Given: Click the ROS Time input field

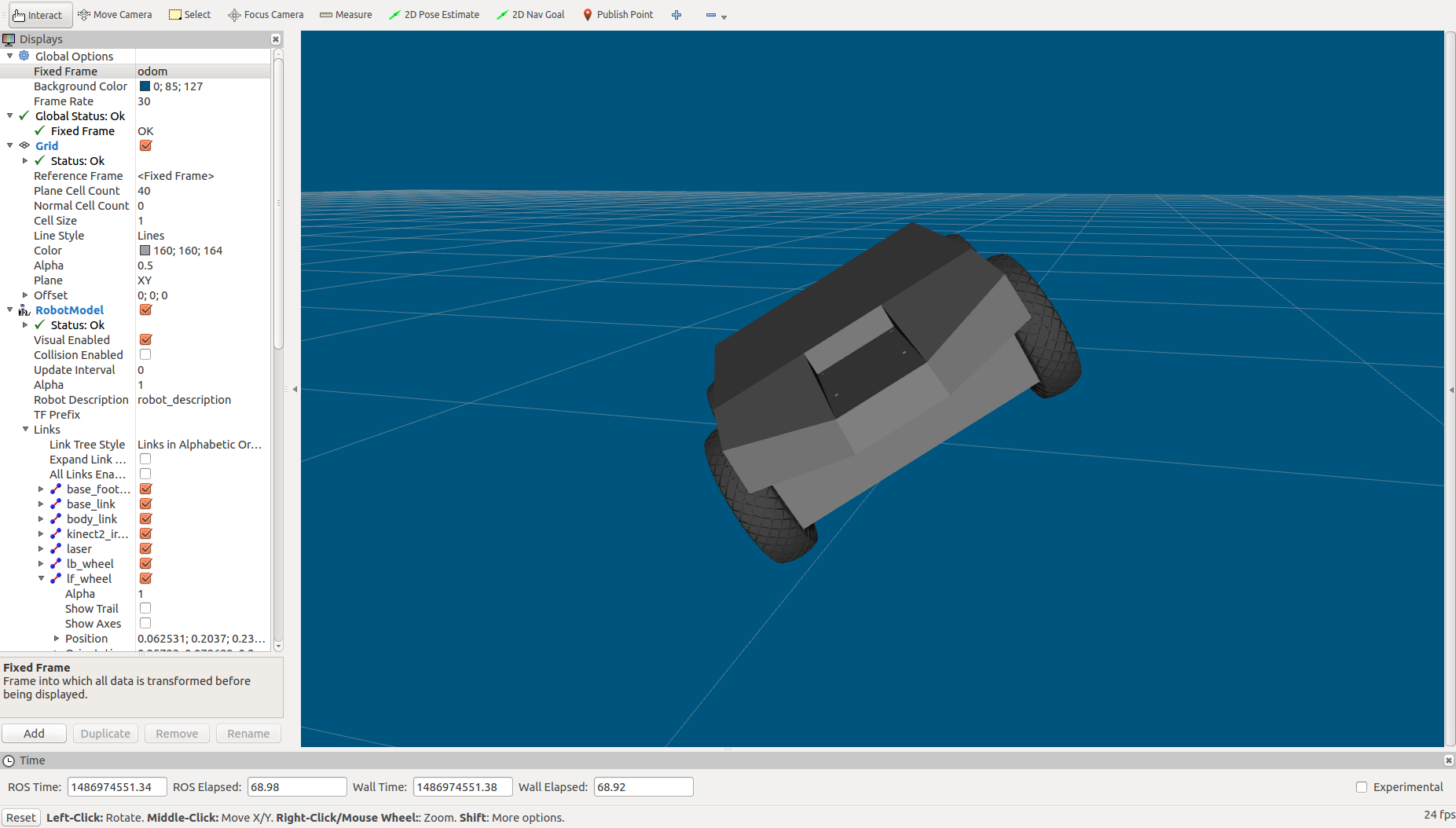Looking at the screenshot, I should pyautogui.click(x=117, y=787).
